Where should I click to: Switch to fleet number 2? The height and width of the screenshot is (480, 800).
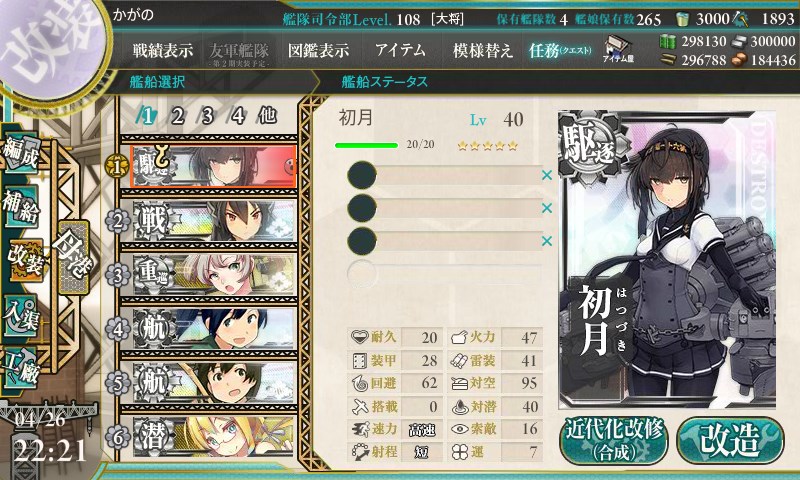click(177, 116)
